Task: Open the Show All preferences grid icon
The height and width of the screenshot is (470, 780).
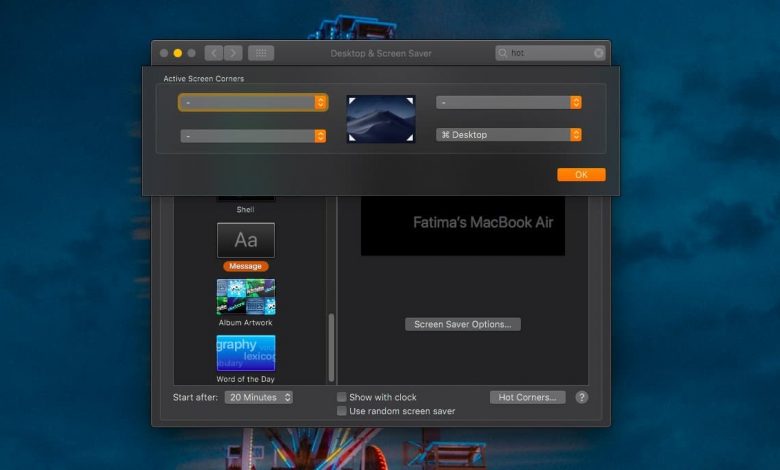Action: click(261, 53)
